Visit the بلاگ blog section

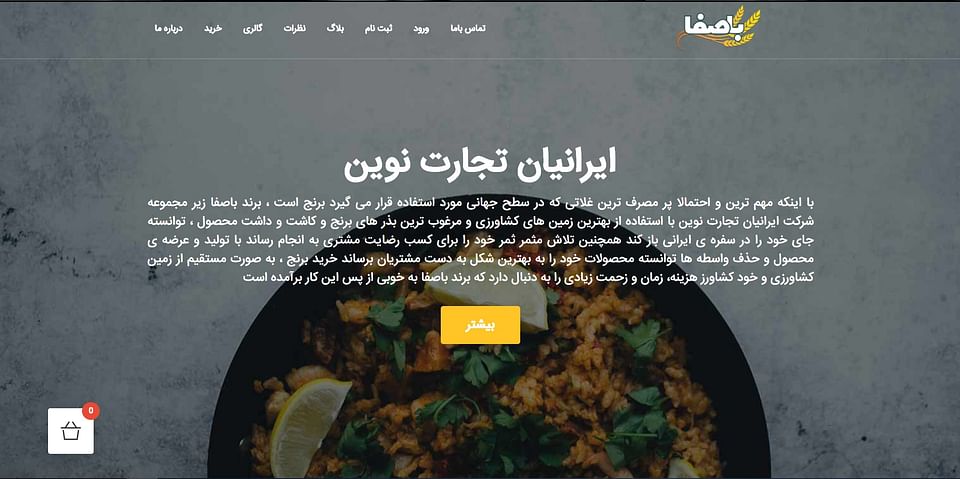tap(336, 29)
